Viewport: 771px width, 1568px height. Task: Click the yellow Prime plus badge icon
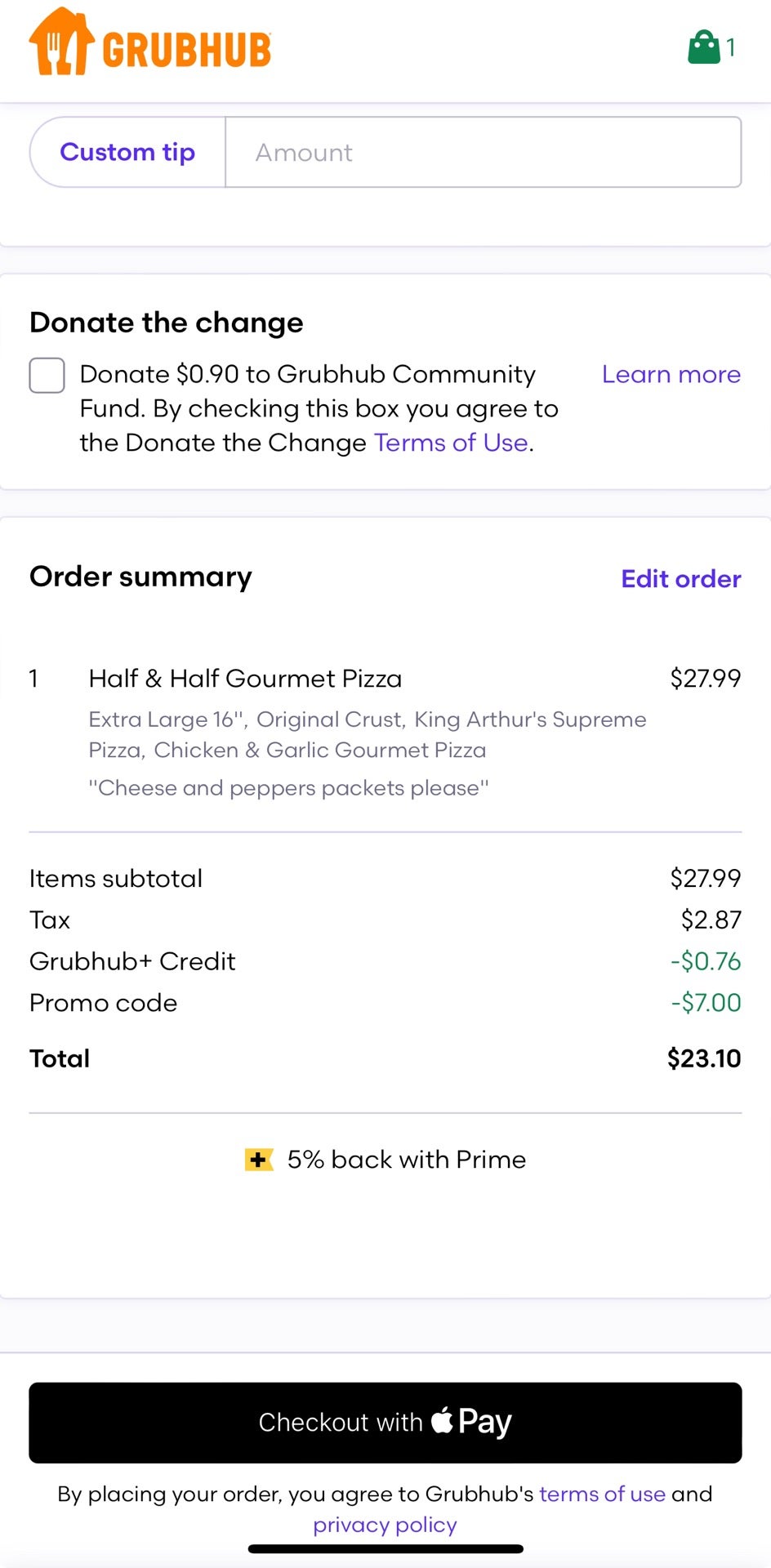259,1159
